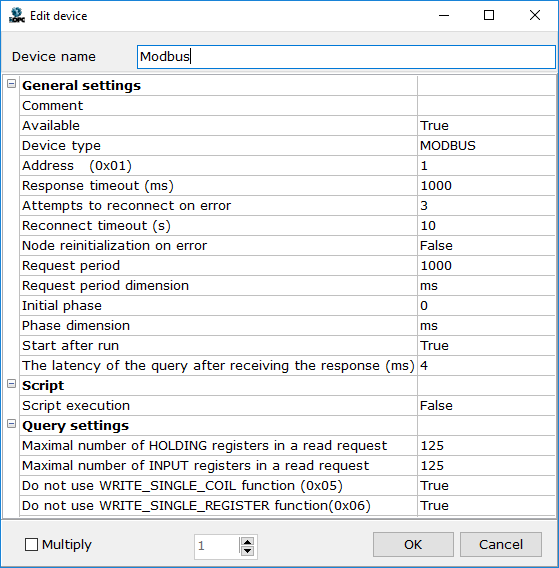Collapse the General settings section
Screen dimensions: 559x568
click(12, 84)
